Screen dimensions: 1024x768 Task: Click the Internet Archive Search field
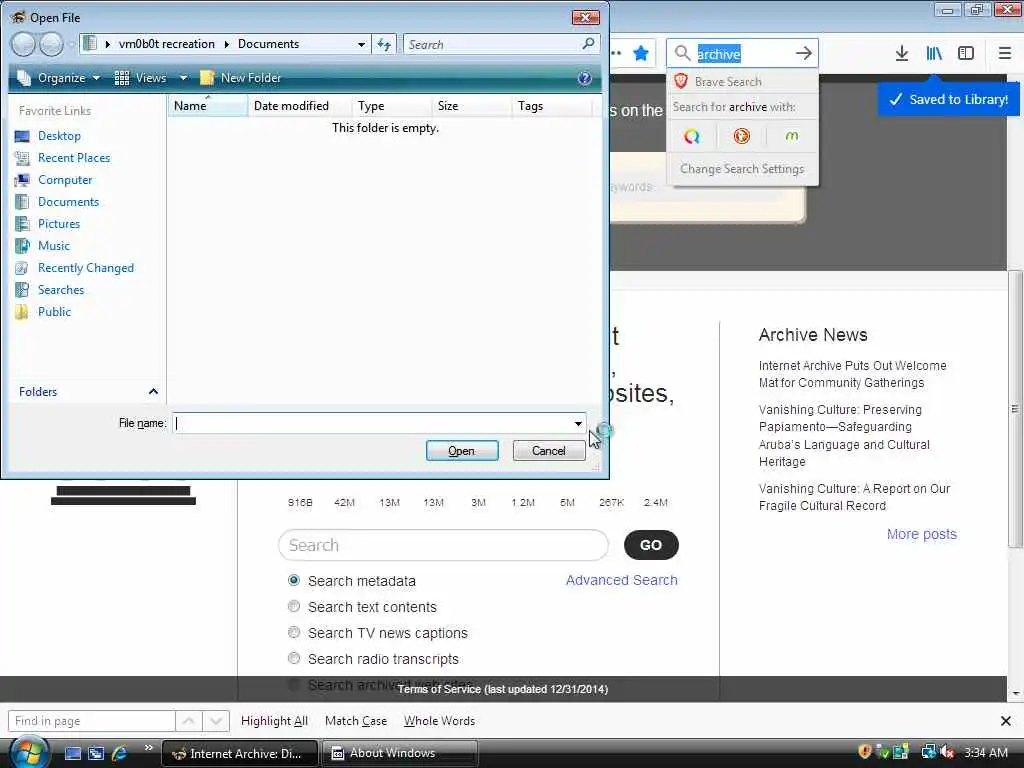pos(443,545)
